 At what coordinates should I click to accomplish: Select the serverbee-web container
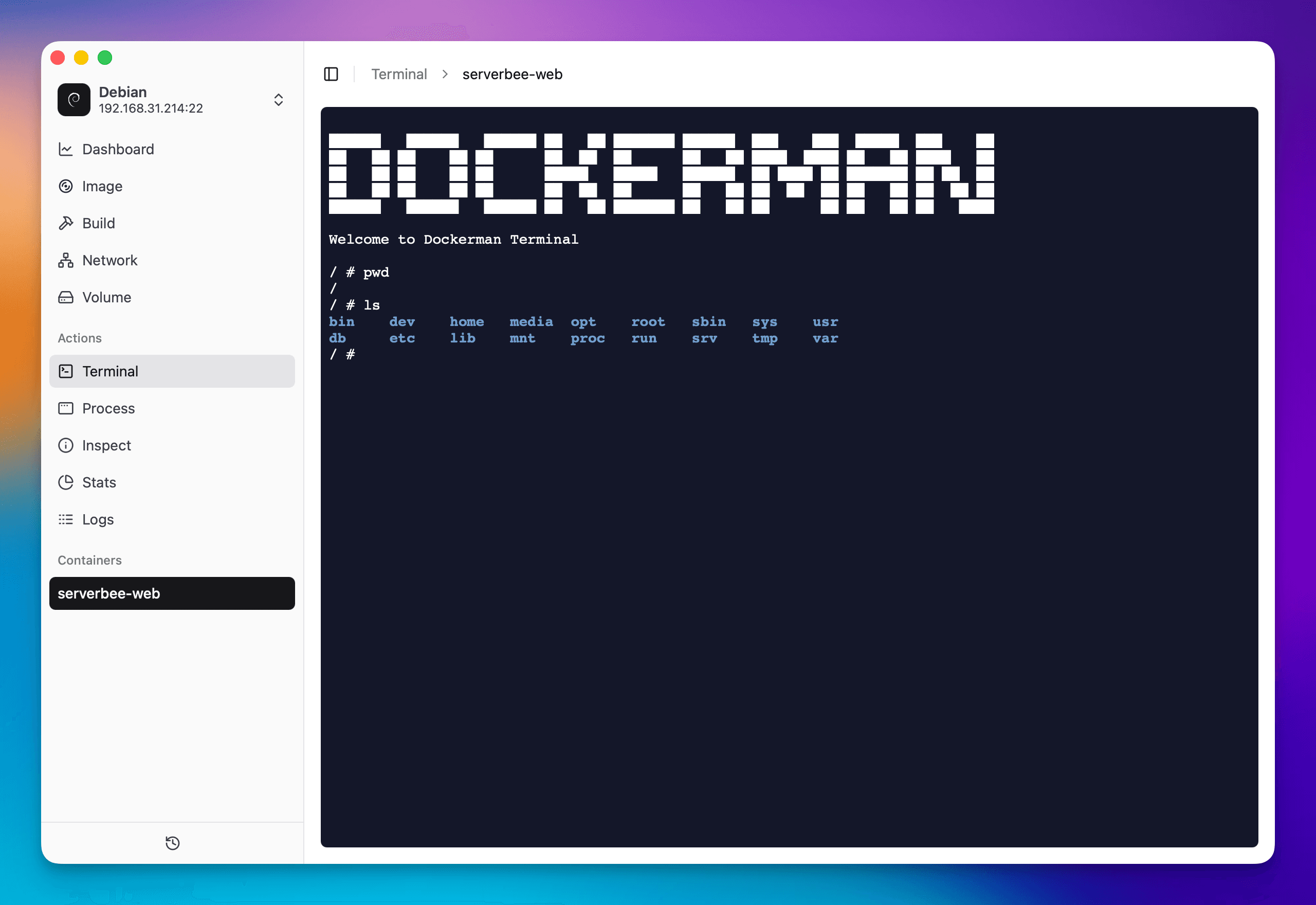[x=172, y=593]
